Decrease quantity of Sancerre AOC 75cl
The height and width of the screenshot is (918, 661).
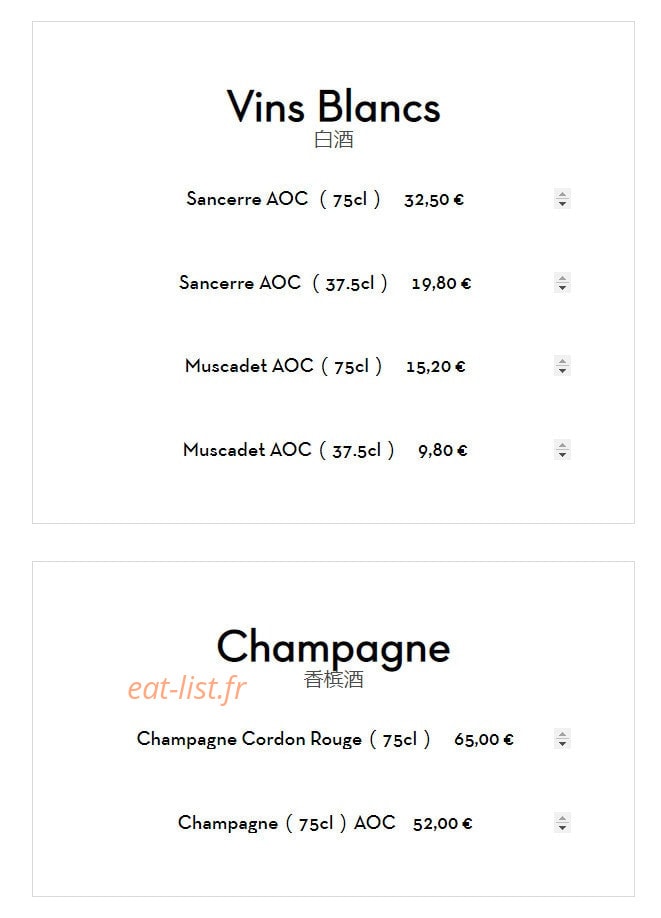click(562, 204)
